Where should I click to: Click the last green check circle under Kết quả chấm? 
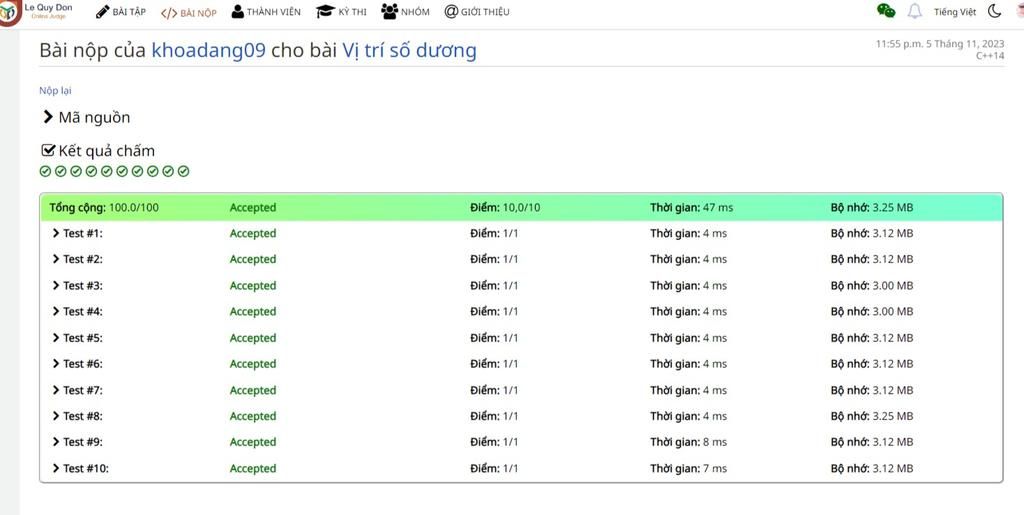tap(184, 171)
